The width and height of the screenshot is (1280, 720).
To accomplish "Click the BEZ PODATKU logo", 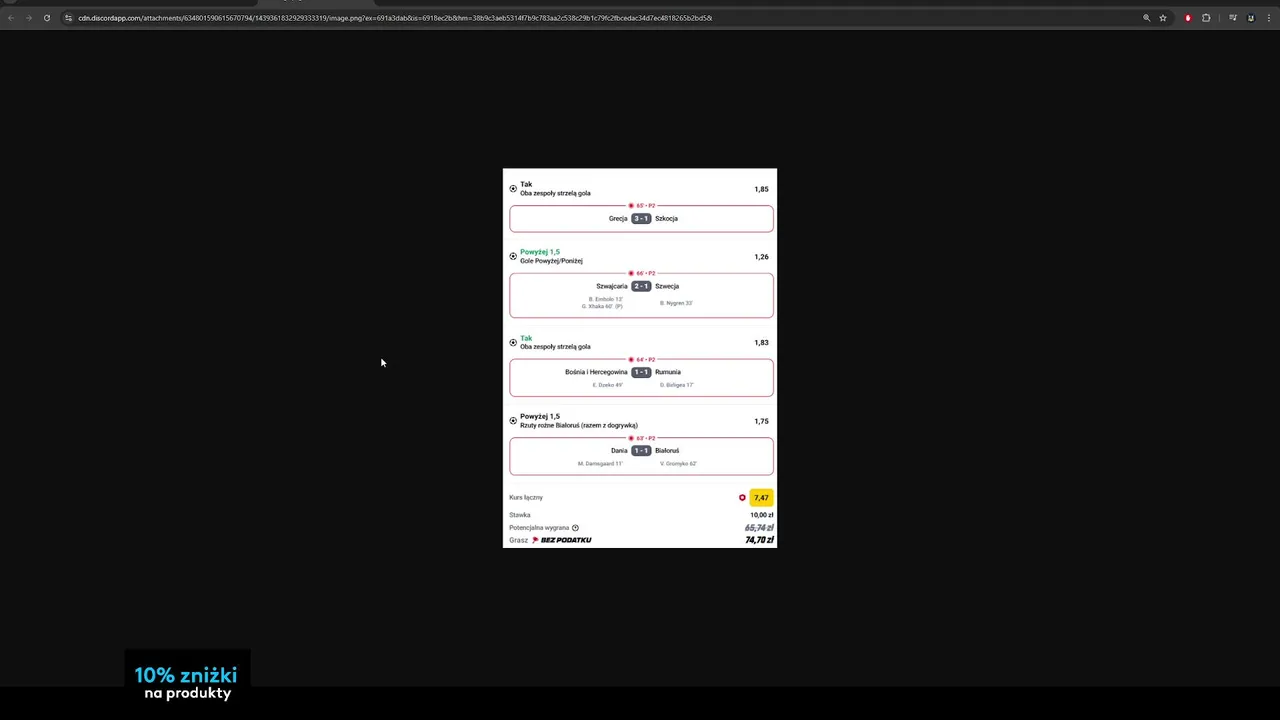I will click(561, 540).
